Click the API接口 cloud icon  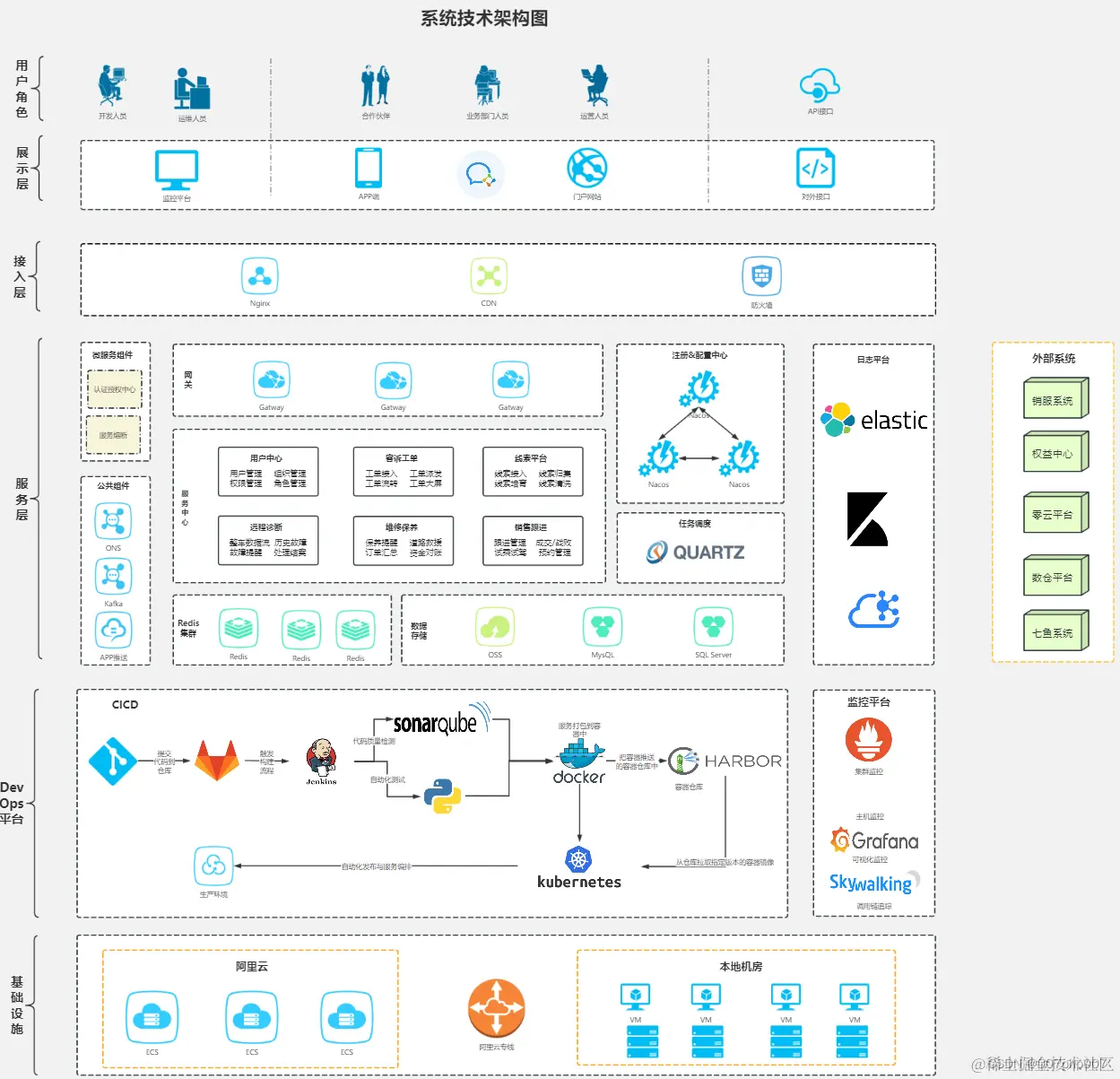(820, 86)
